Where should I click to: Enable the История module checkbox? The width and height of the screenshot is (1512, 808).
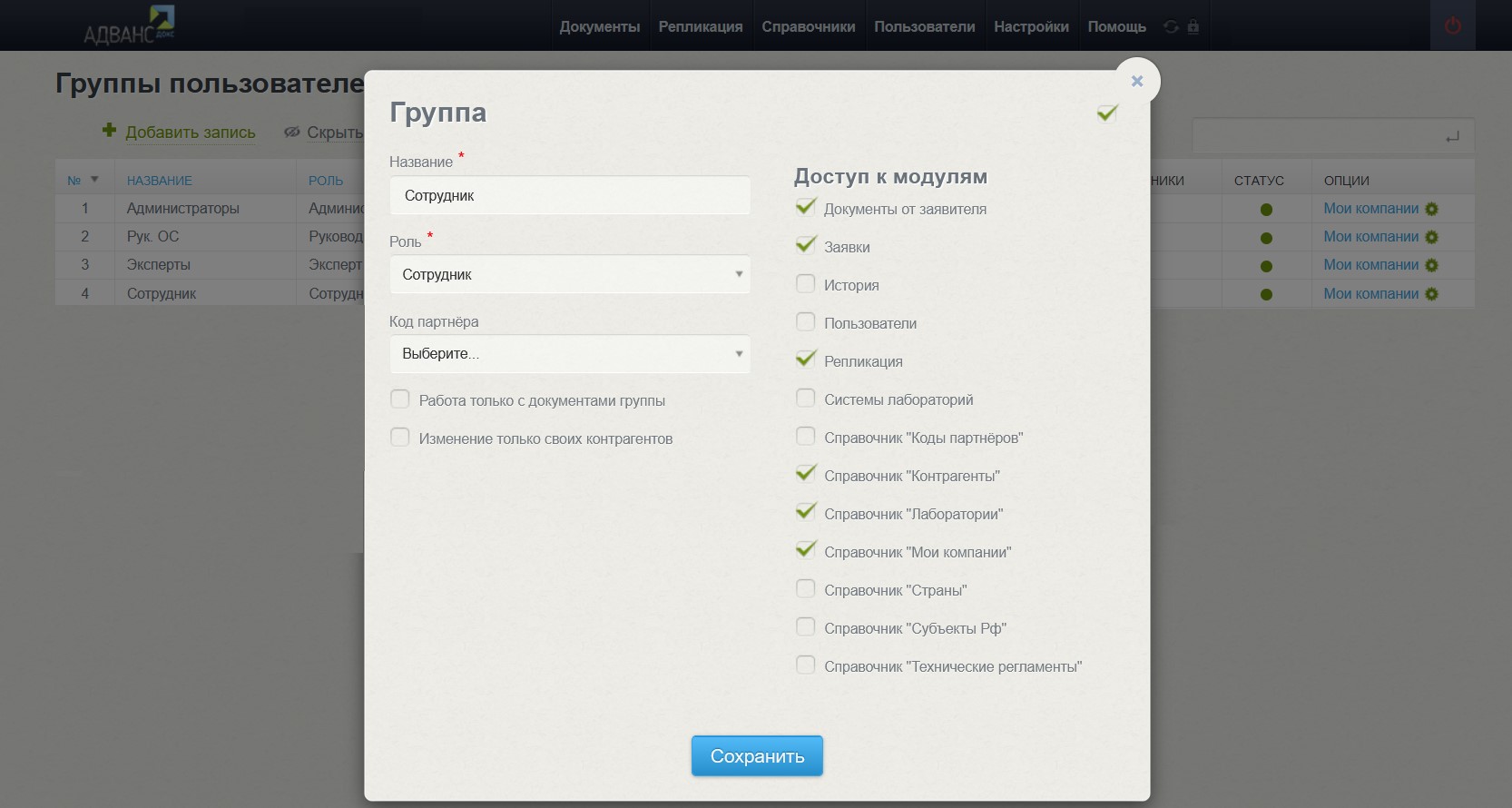click(805, 284)
